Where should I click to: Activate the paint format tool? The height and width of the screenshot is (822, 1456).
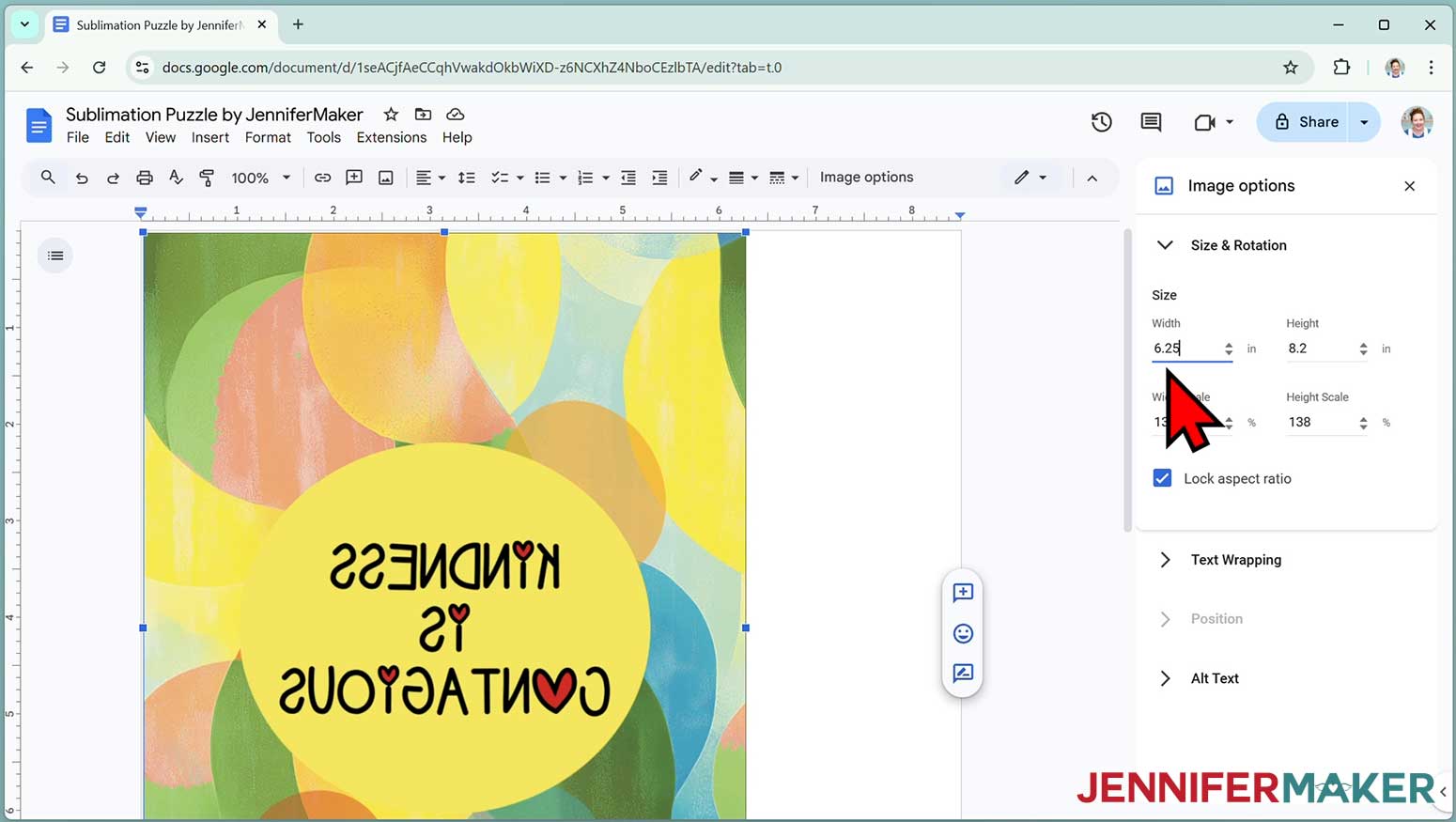point(207,178)
